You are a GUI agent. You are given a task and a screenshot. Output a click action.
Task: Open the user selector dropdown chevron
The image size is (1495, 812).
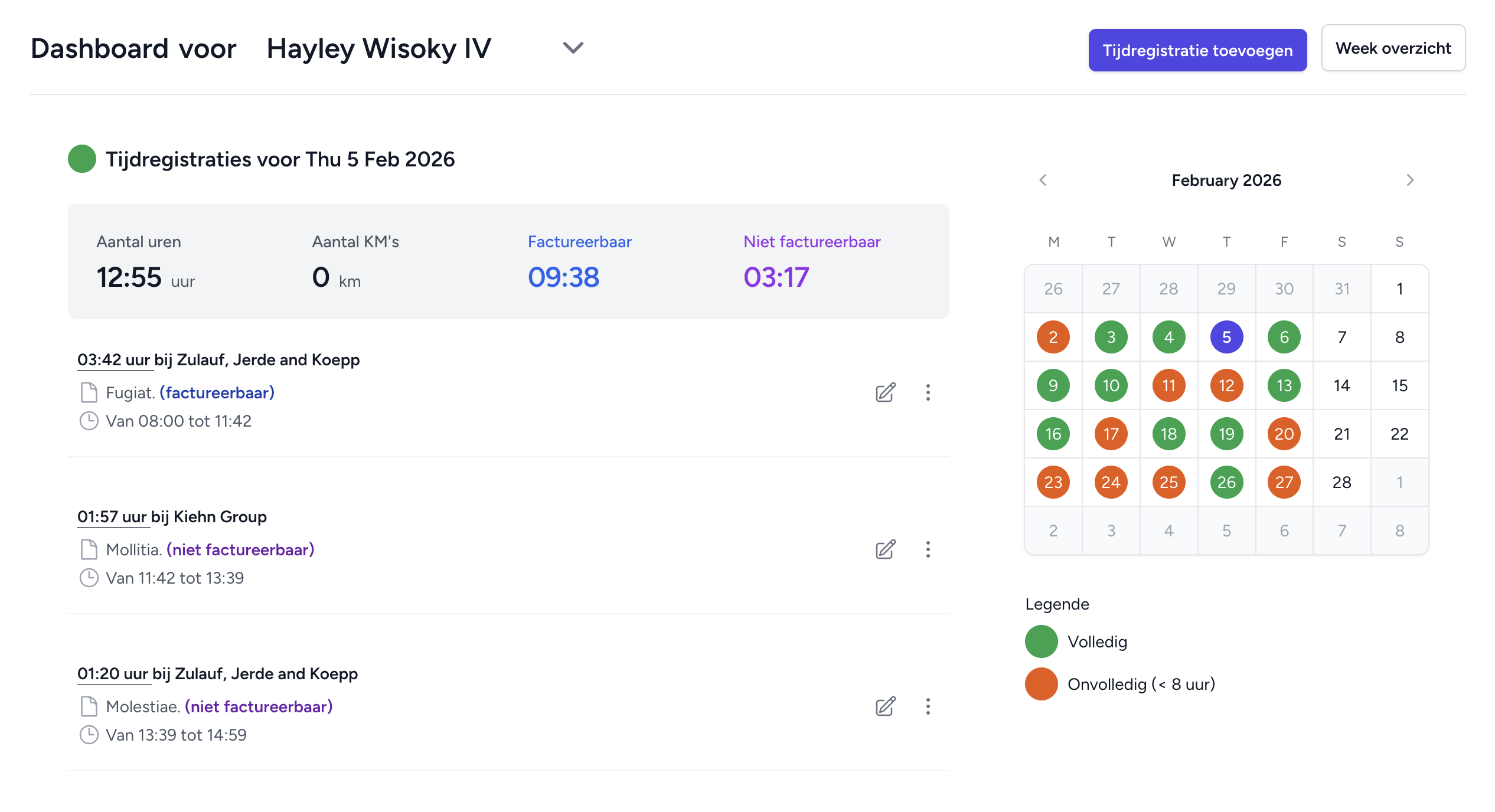pyautogui.click(x=573, y=47)
